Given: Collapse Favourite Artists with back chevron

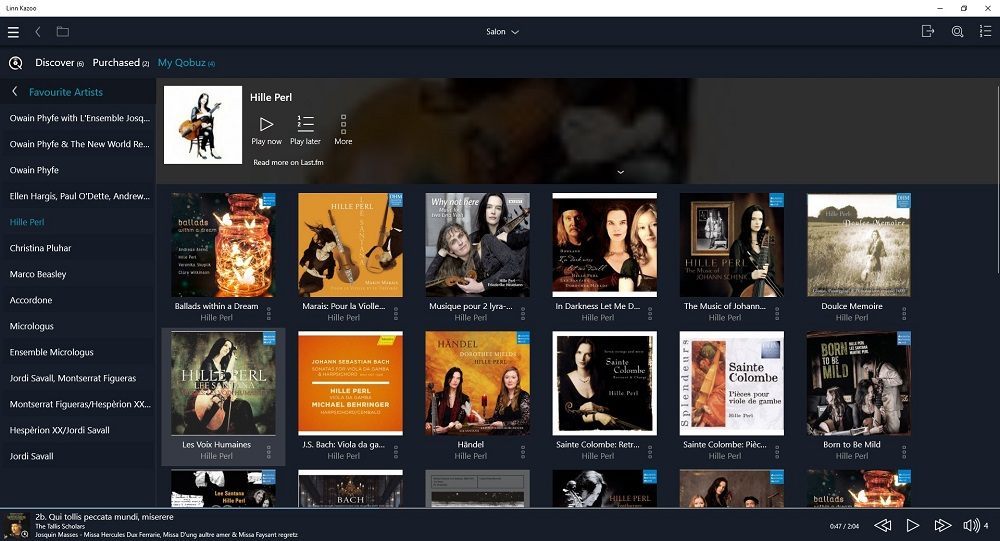Looking at the screenshot, I should [15, 91].
